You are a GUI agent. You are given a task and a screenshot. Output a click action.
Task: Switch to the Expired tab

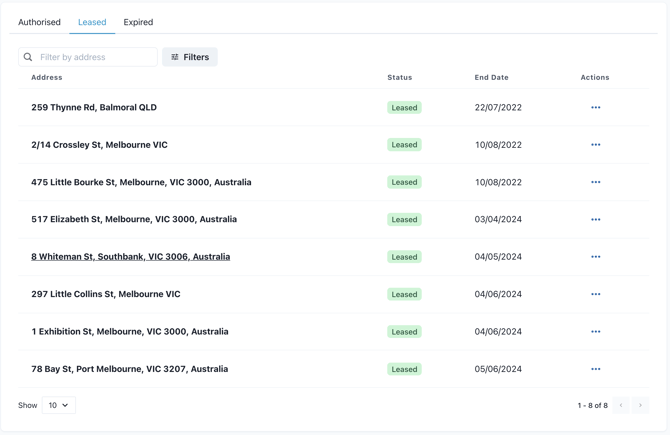138,22
